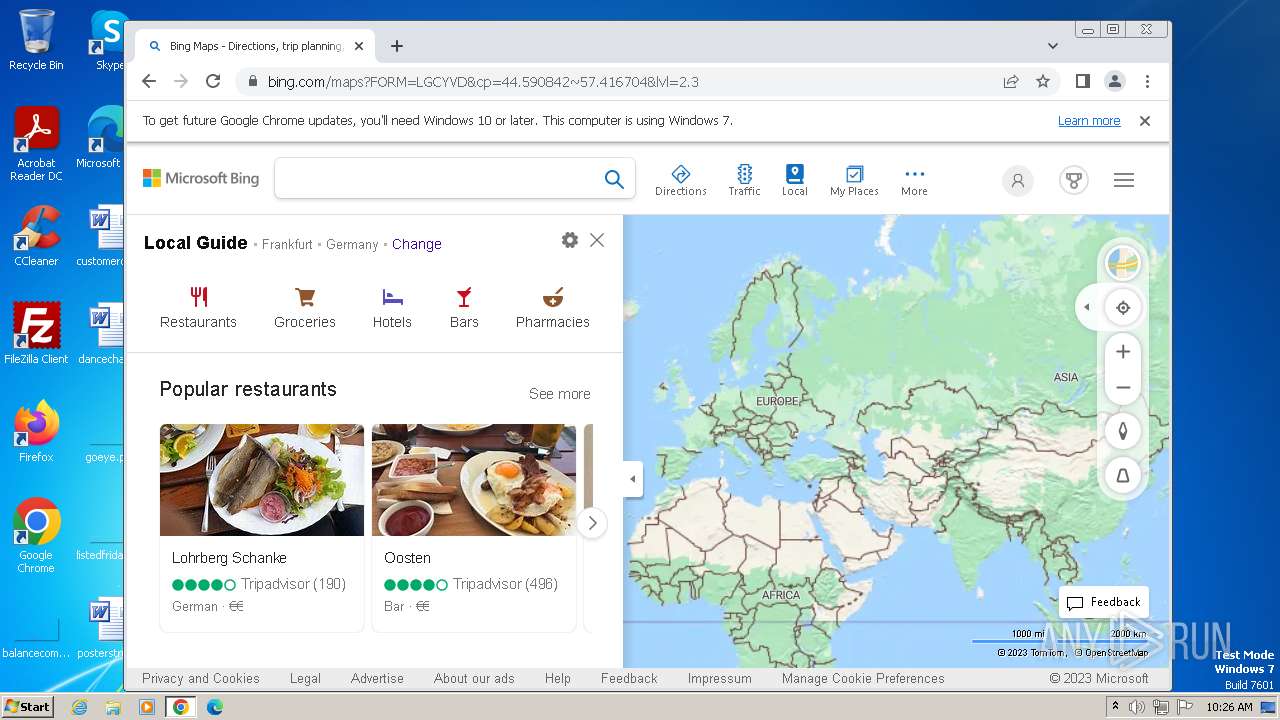Open the Local guide button
Screen dimensions: 1280x720
(x=795, y=180)
